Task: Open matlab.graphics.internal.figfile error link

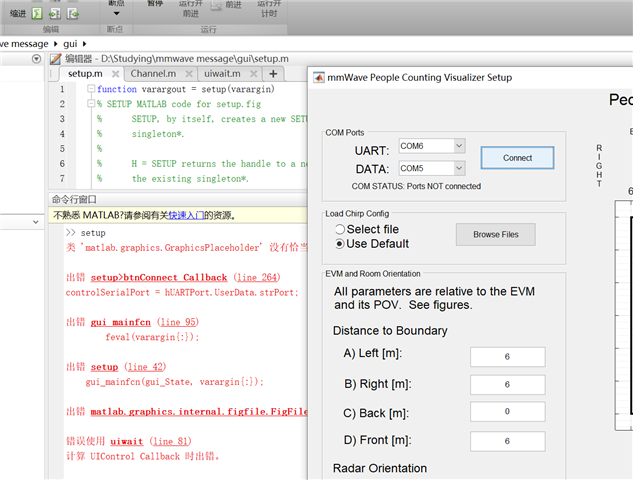Action: 199,411
